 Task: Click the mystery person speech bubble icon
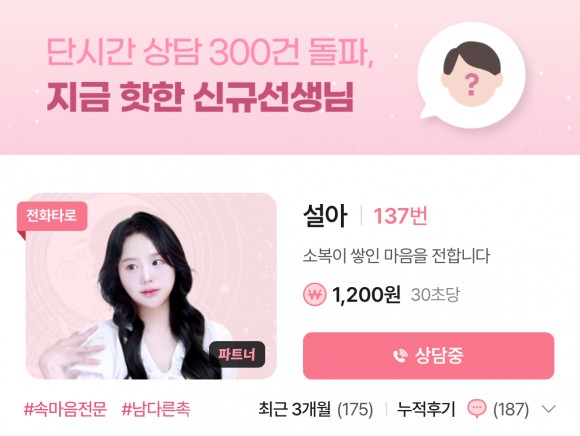pos(472,75)
